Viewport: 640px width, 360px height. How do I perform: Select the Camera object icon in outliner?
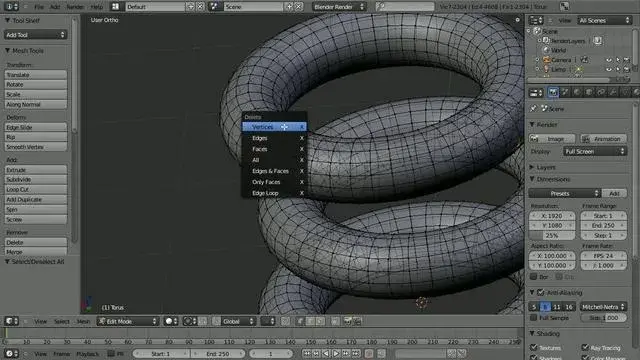point(547,60)
